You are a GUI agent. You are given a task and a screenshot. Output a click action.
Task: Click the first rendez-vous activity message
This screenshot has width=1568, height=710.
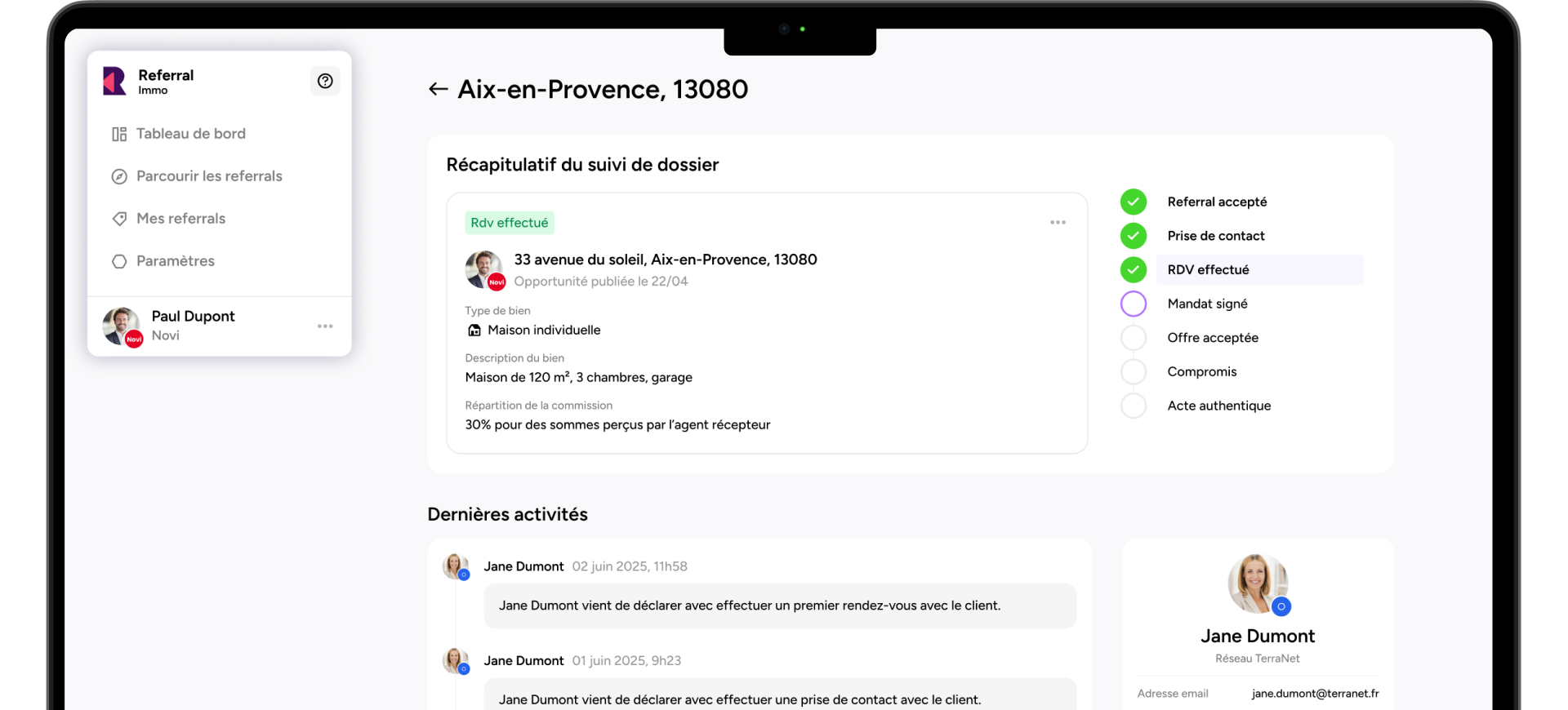click(780, 606)
